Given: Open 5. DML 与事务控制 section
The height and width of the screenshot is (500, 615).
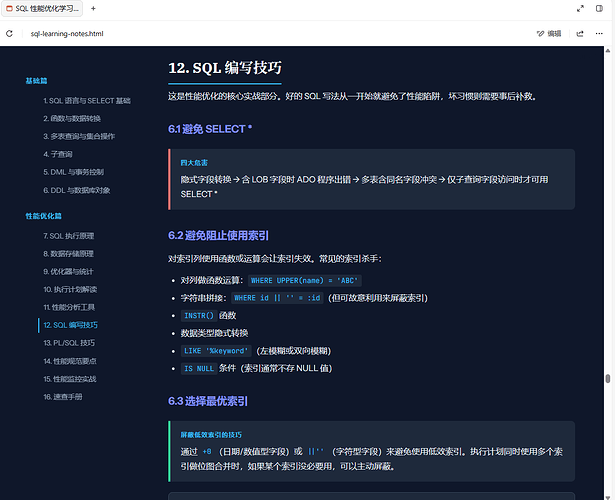Looking at the screenshot, I should (74, 172).
